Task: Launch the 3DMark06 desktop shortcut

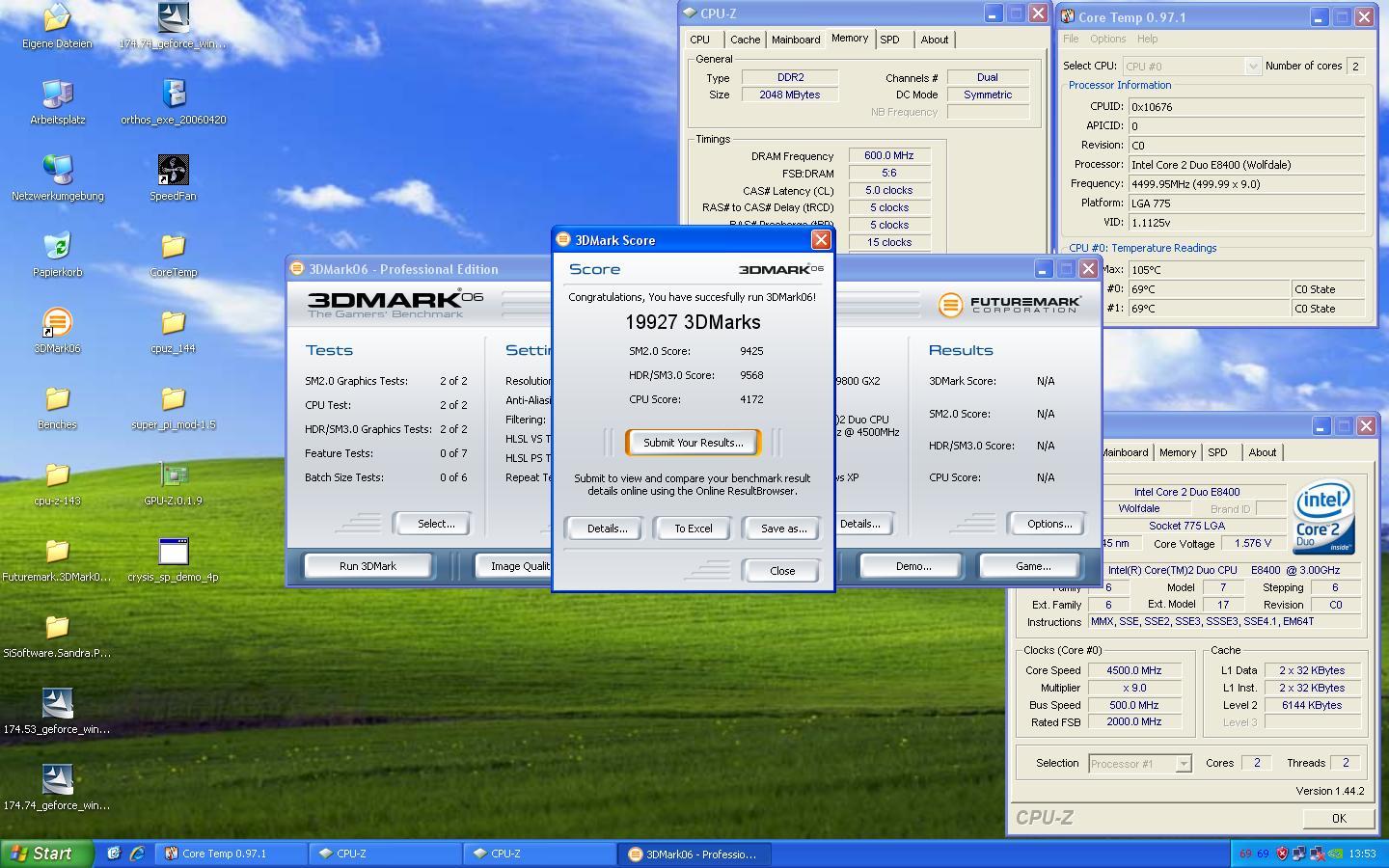Action: [x=57, y=330]
